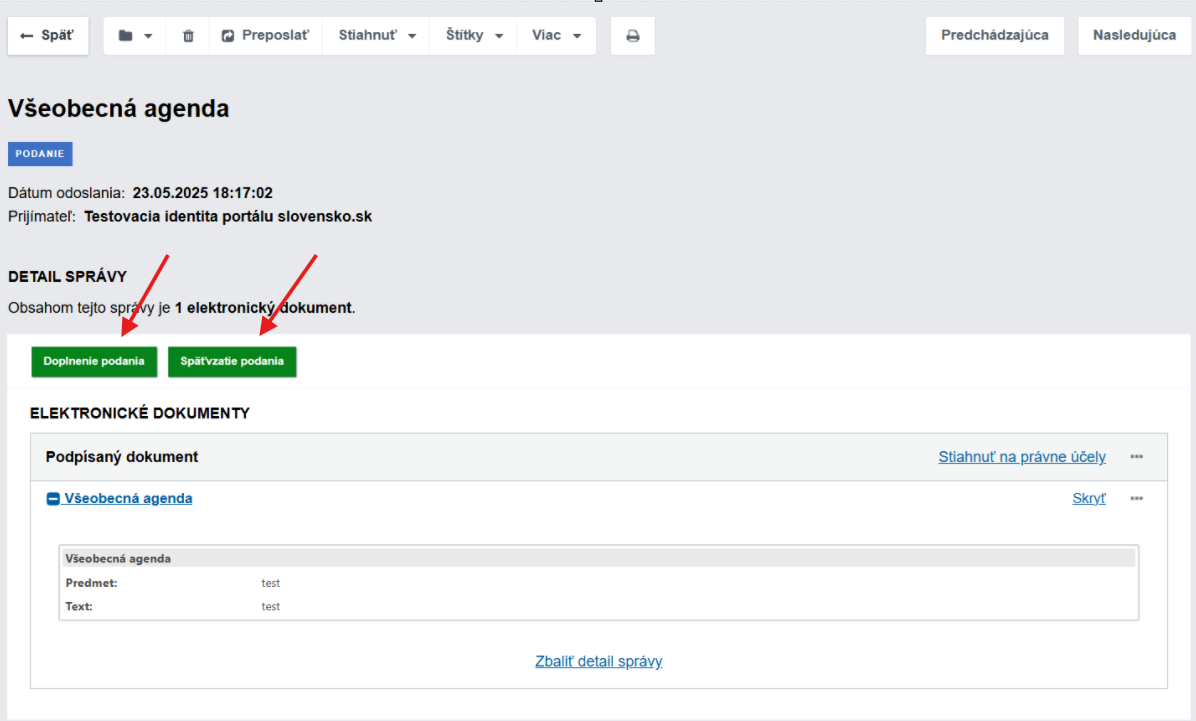Open the Viac menu
The width and height of the screenshot is (1196, 721).
click(x=556, y=36)
